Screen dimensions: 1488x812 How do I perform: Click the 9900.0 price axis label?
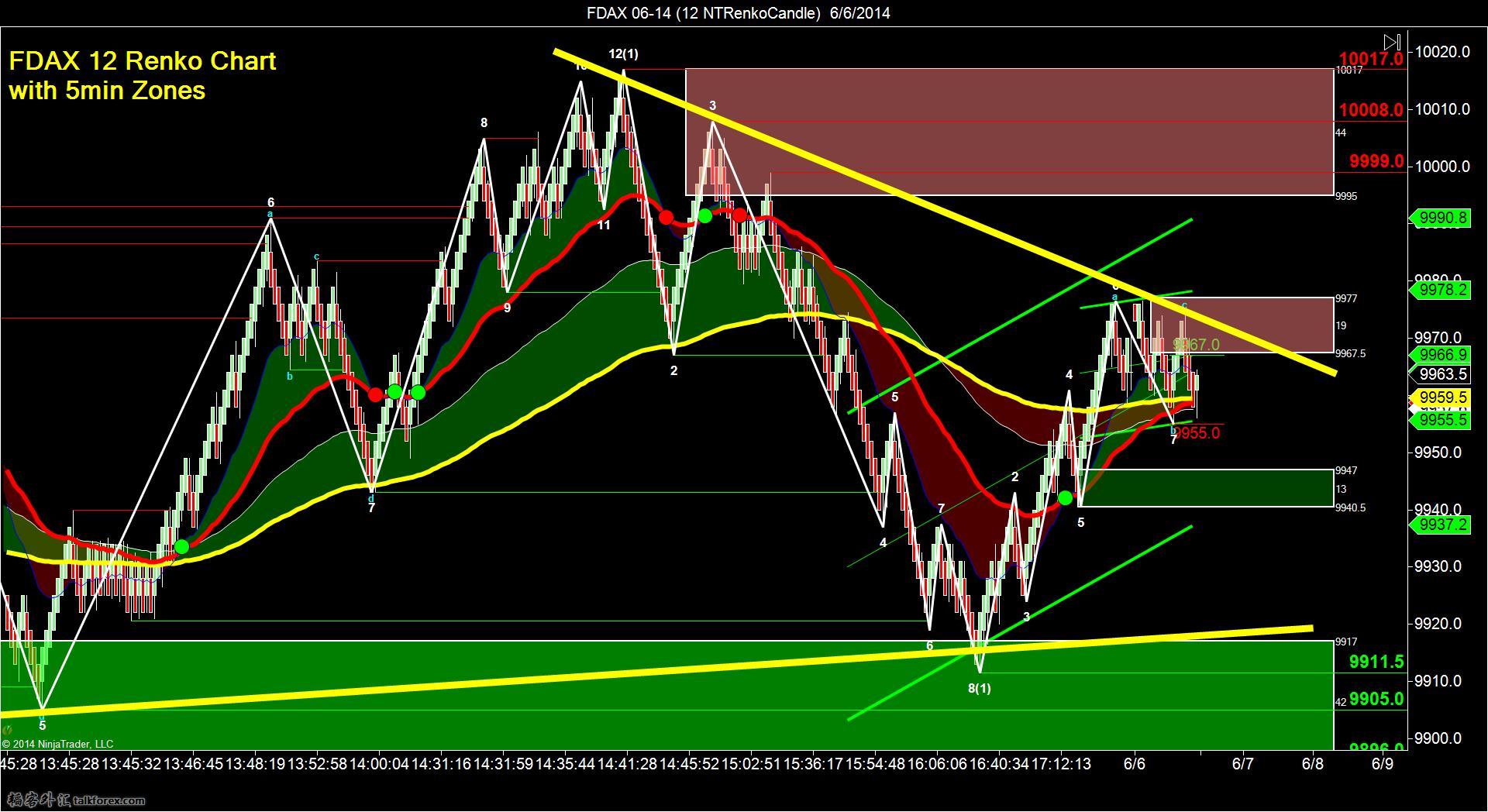point(1440,738)
